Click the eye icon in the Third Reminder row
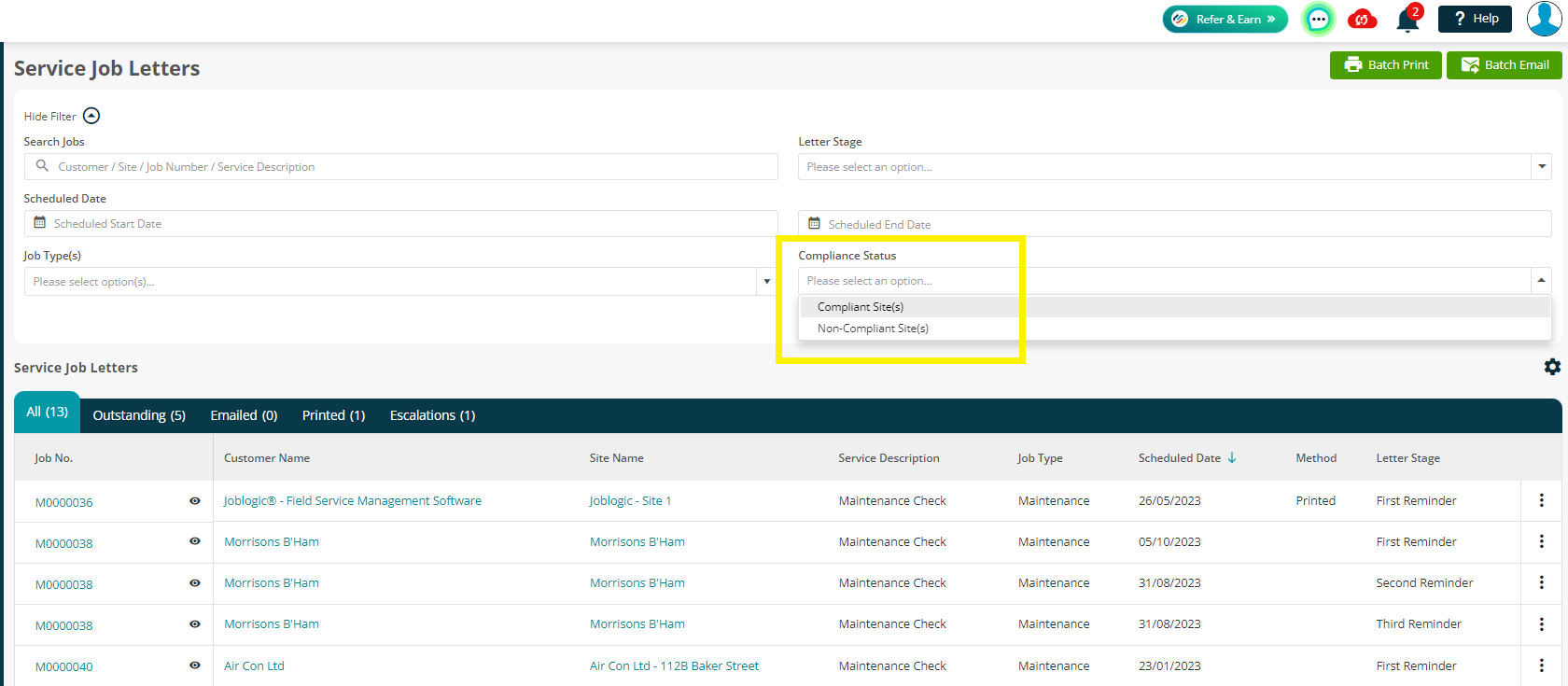 click(195, 624)
